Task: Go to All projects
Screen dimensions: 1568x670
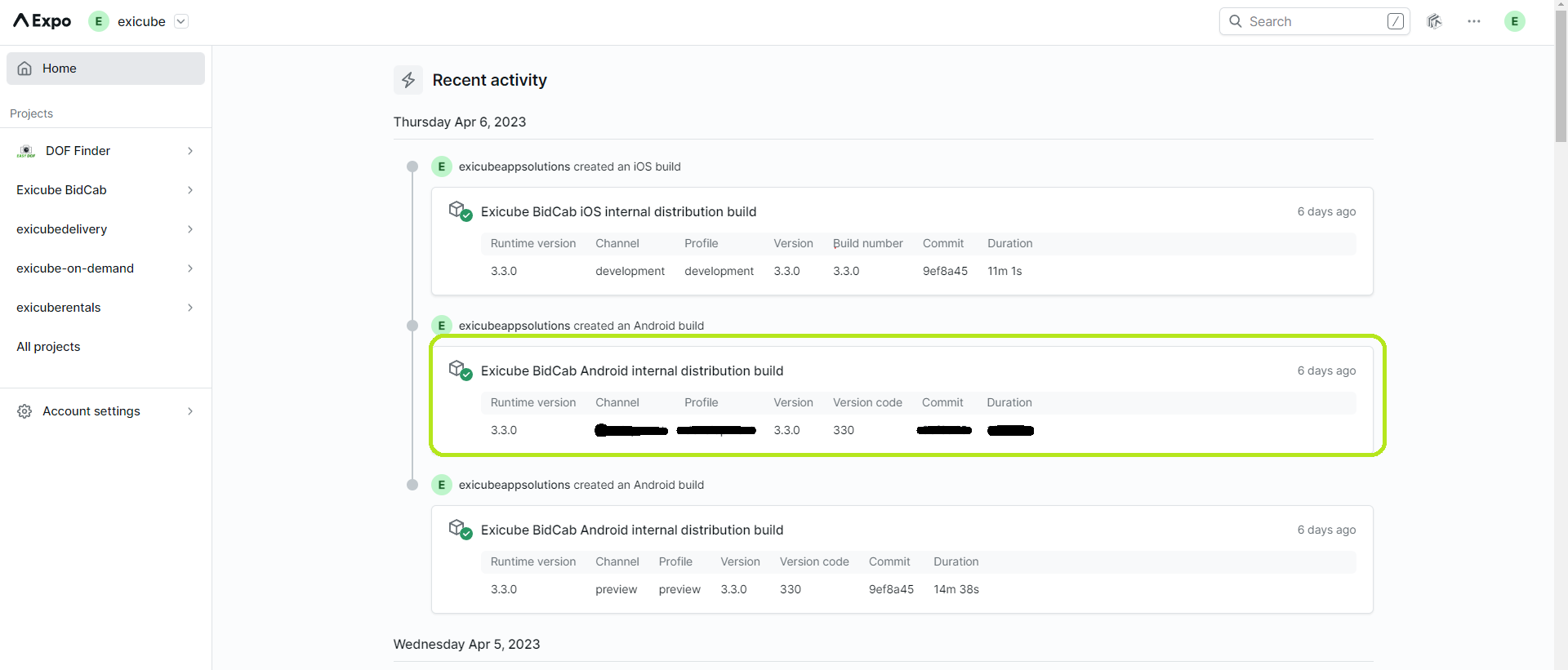Action: click(48, 347)
